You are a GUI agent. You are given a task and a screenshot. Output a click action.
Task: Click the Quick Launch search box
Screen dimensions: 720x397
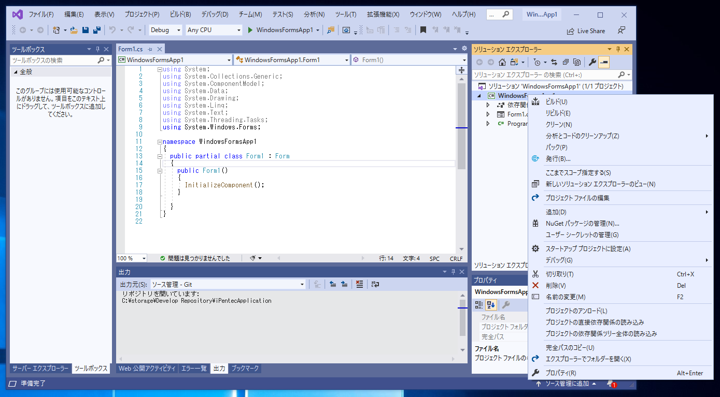pos(500,15)
